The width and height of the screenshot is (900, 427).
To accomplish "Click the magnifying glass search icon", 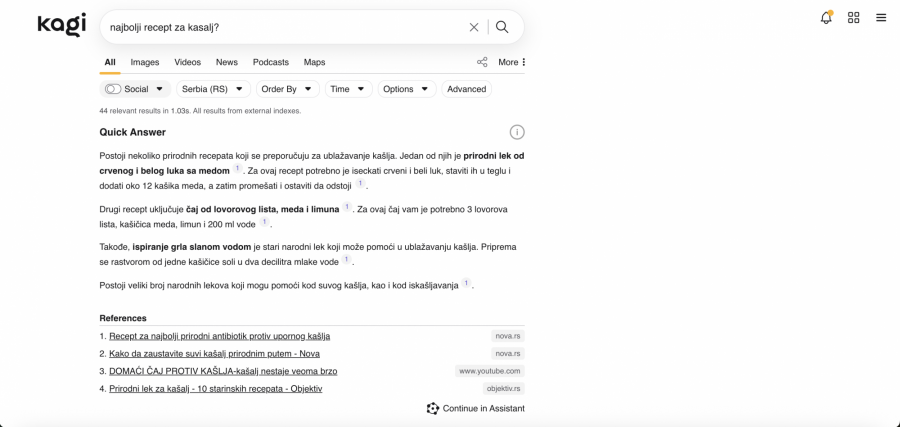I will coord(502,27).
